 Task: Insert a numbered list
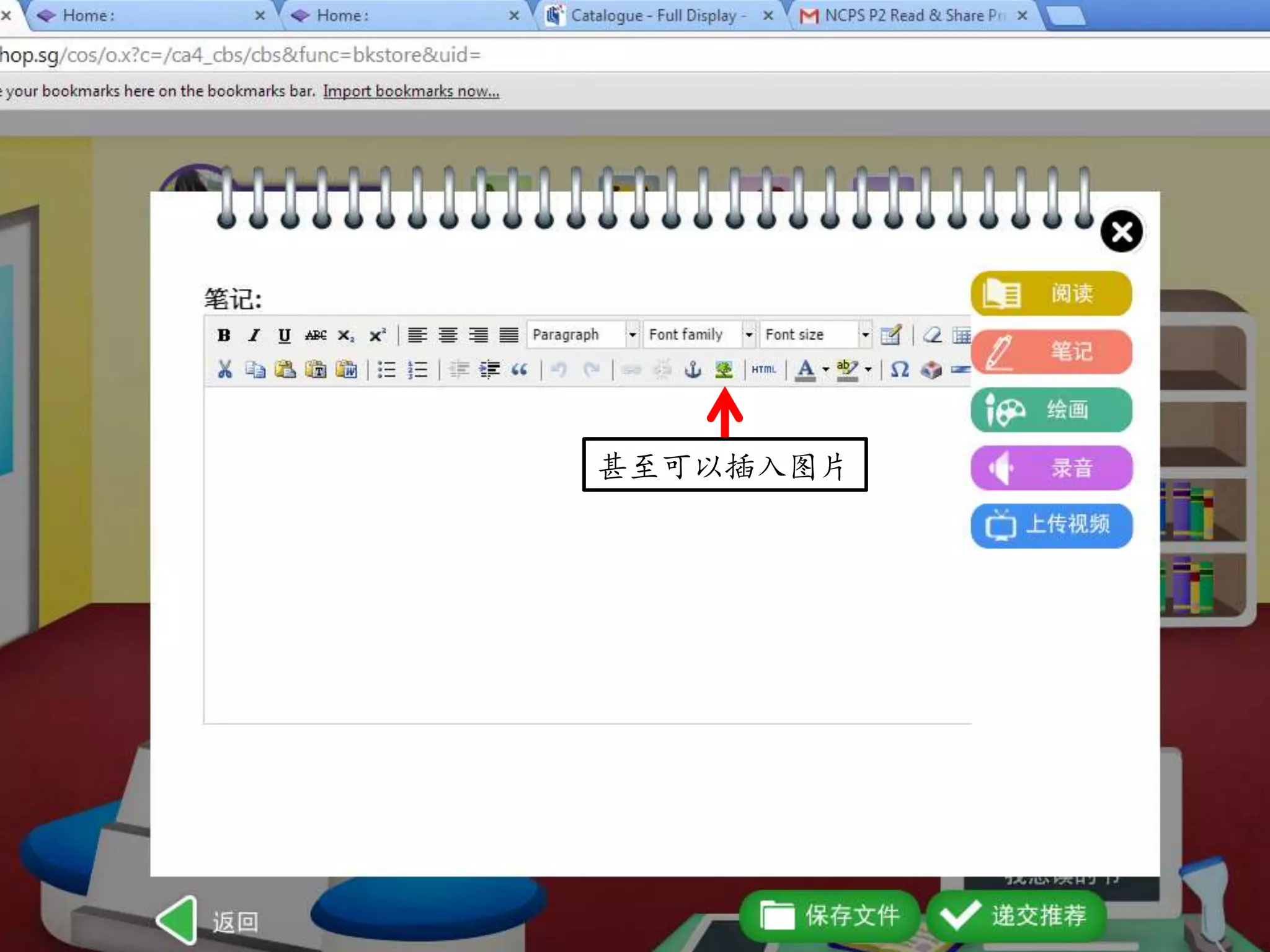coord(417,370)
